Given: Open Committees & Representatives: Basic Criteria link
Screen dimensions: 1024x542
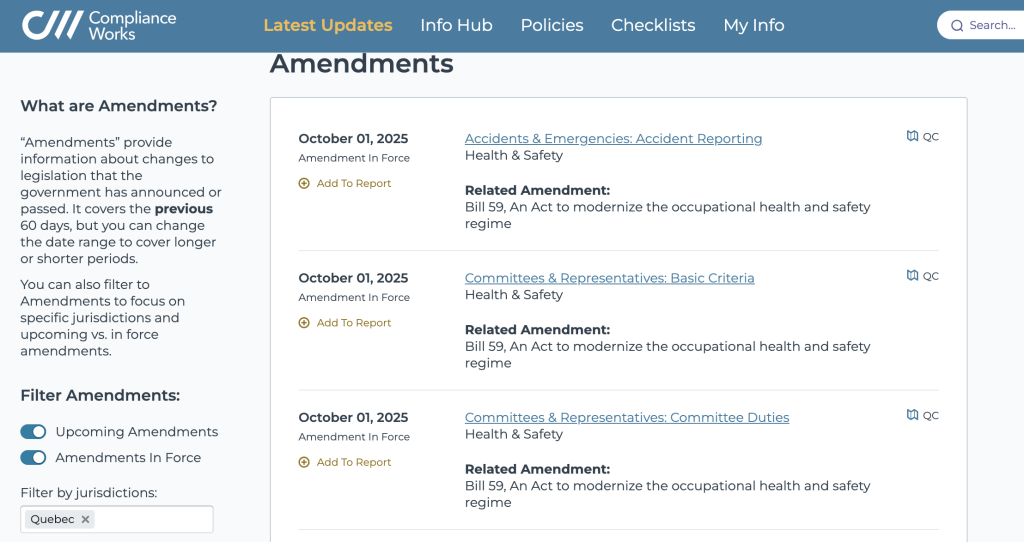Looking at the screenshot, I should pyautogui.click(x=609, y=278).
